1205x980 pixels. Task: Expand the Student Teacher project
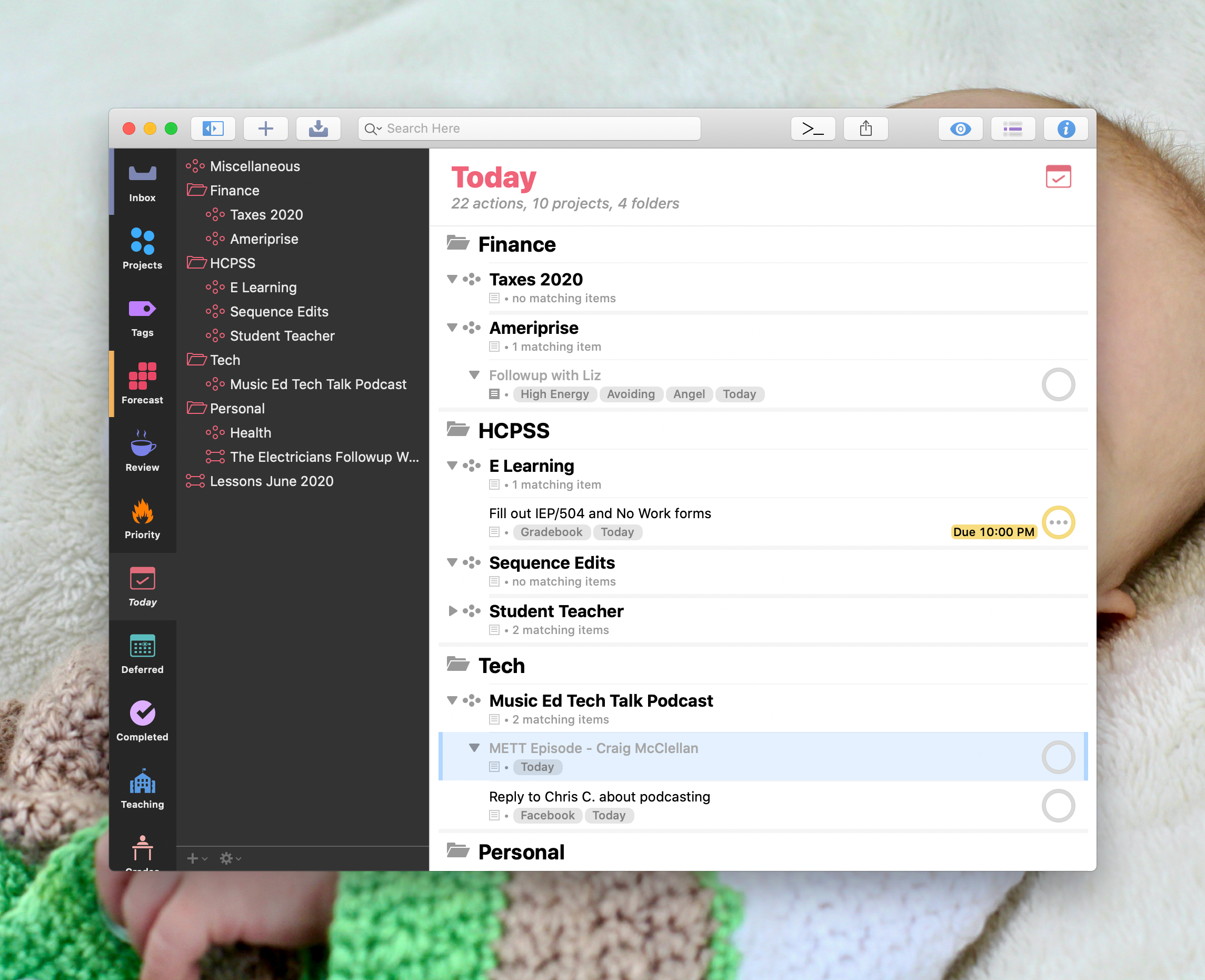(x=452, y=611)
